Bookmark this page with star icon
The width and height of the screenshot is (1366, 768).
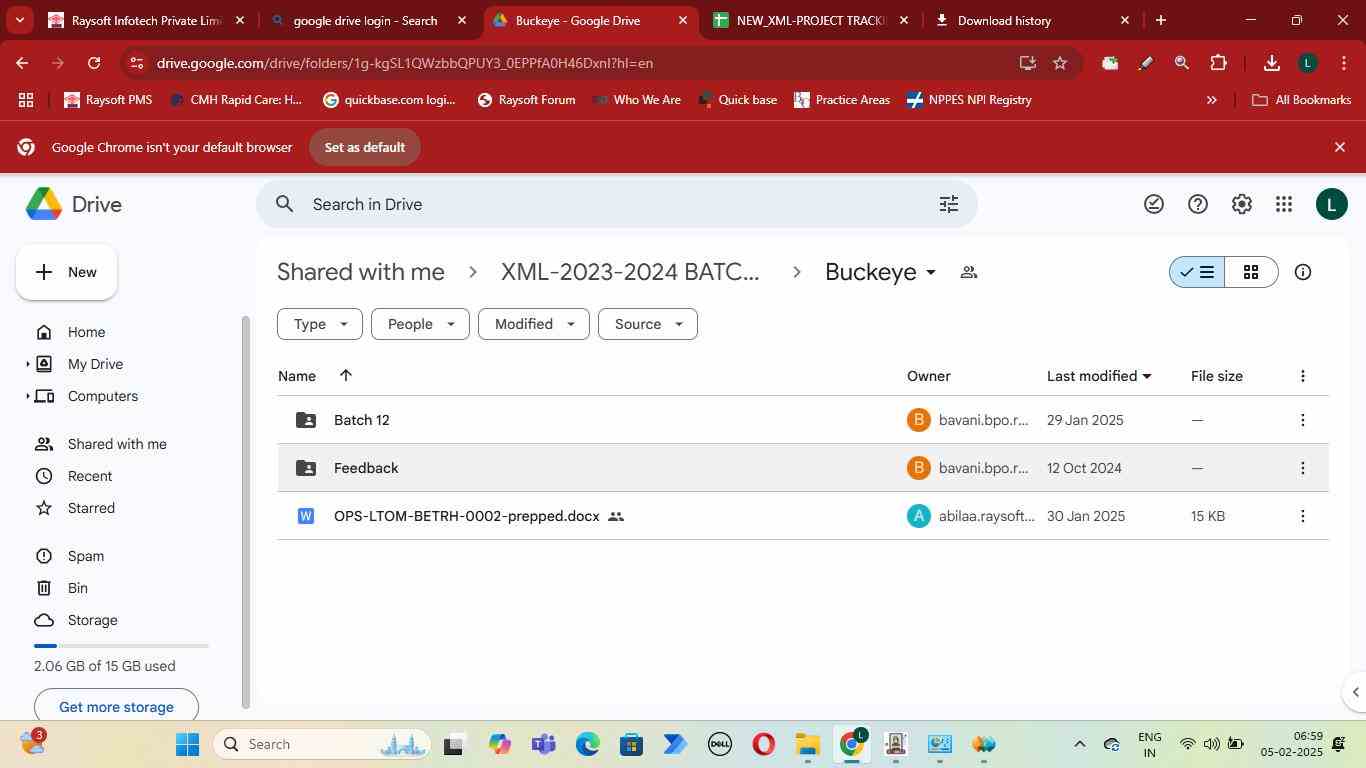point(1060,63)
